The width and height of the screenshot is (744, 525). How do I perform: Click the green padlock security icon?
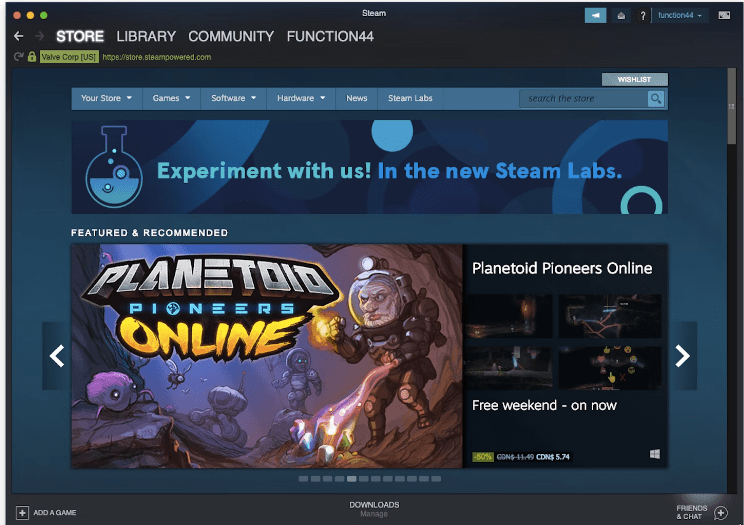coord(32,57)
